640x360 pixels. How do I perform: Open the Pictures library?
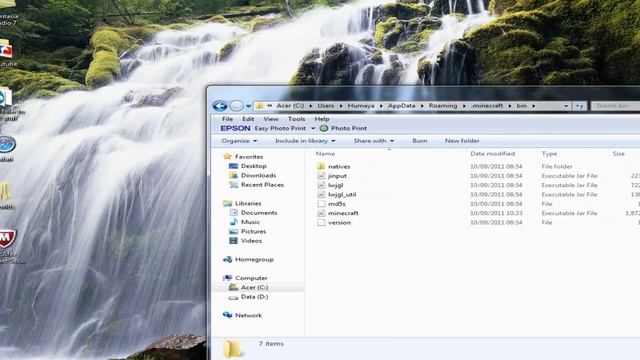click(x=253, y=231)
